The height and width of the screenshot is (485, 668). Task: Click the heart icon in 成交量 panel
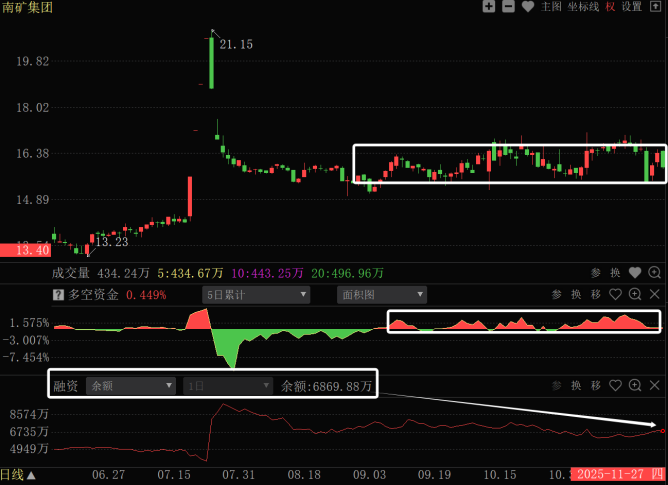coord(635,272)
